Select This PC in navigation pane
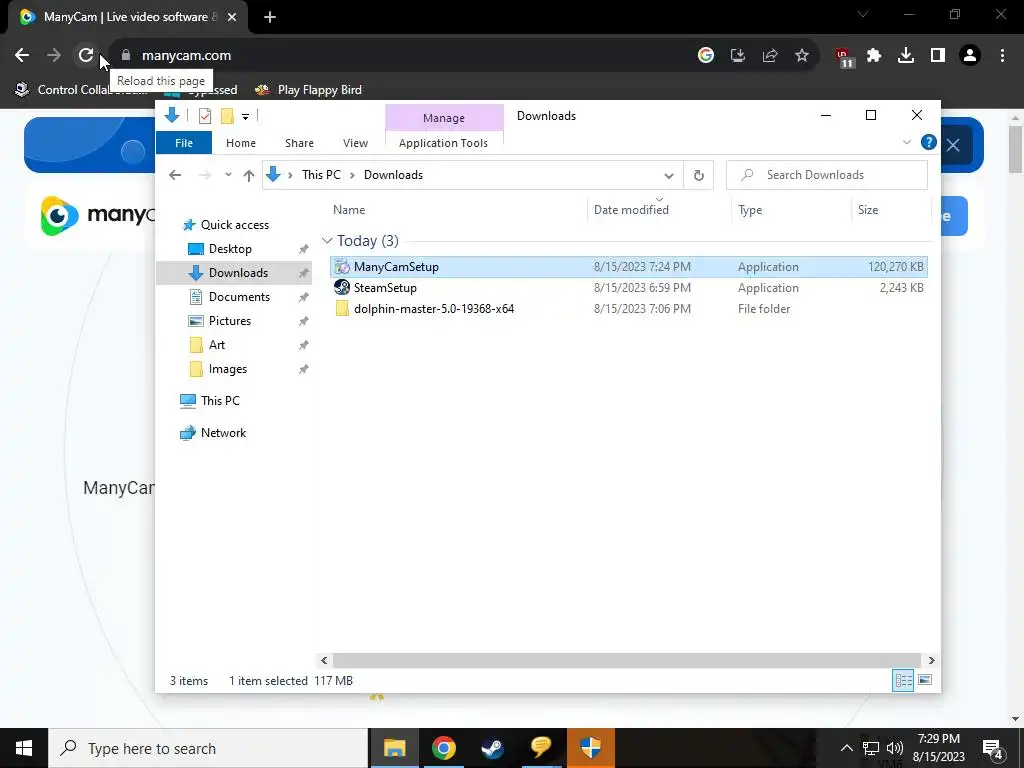This screenshot has height=768, width=1024. click(x=220, y=400)
